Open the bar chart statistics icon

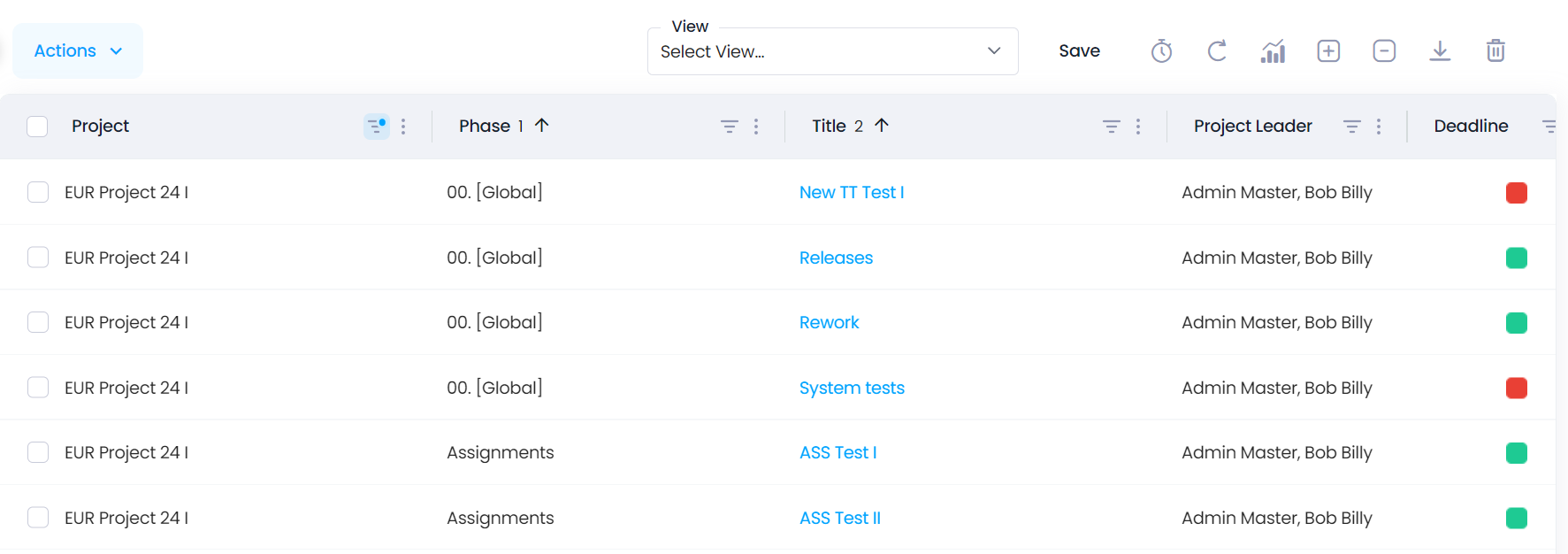[1273, 51]
